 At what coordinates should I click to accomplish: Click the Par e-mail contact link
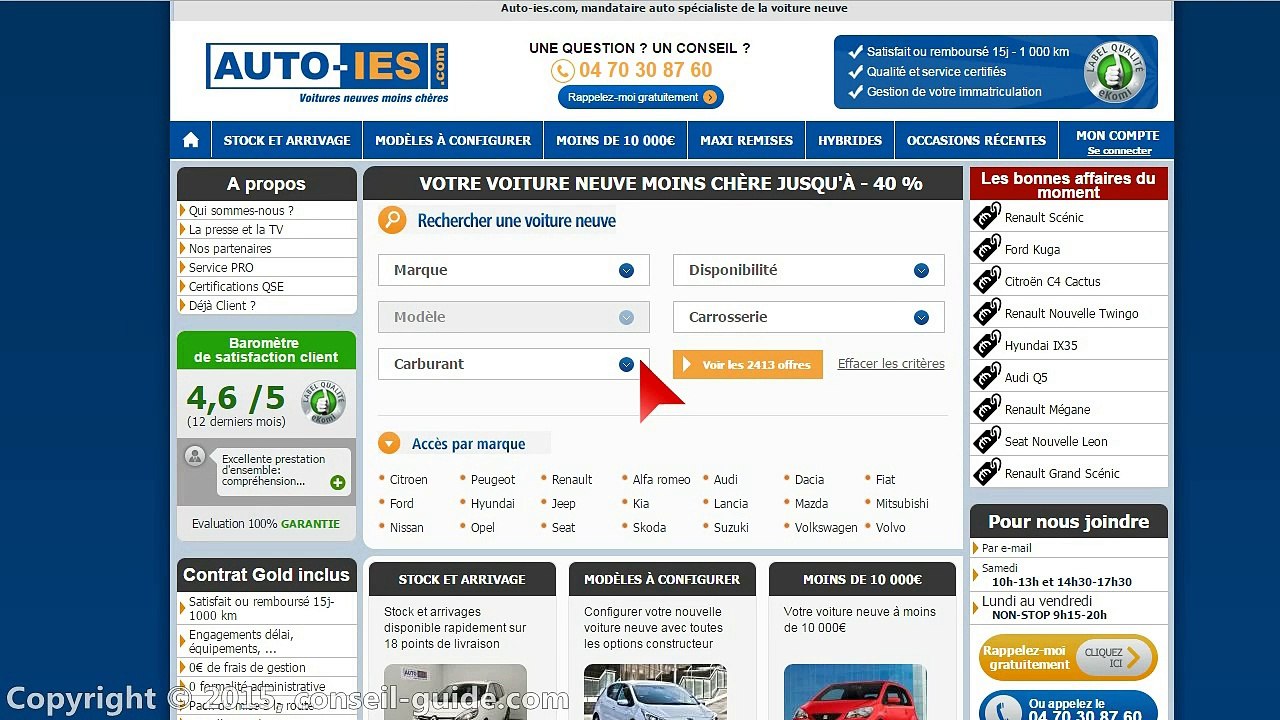coord(1007,548)
